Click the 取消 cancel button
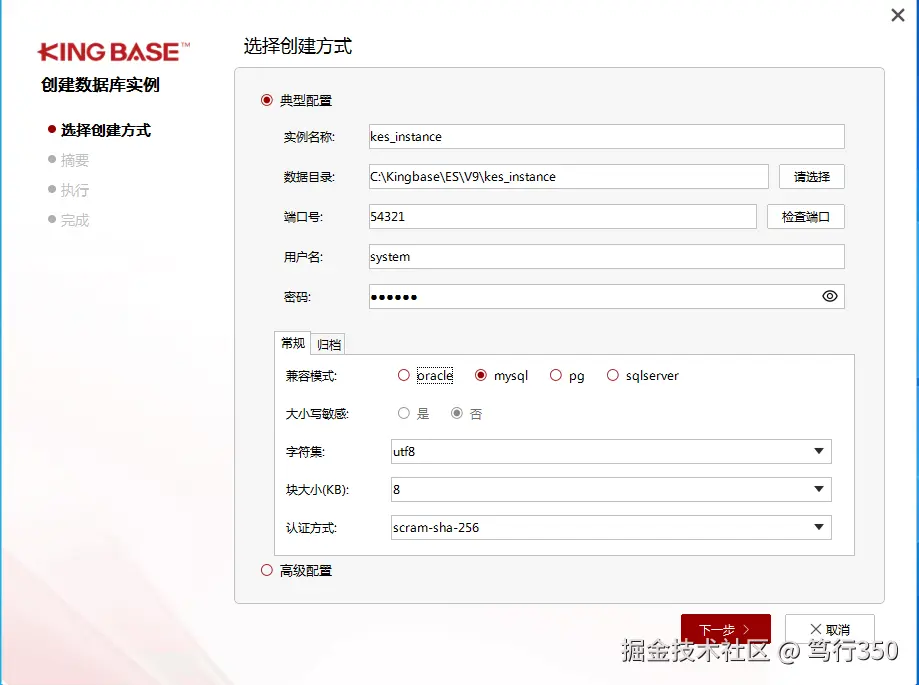The image size is (919, 685). [x=830, y=629]
